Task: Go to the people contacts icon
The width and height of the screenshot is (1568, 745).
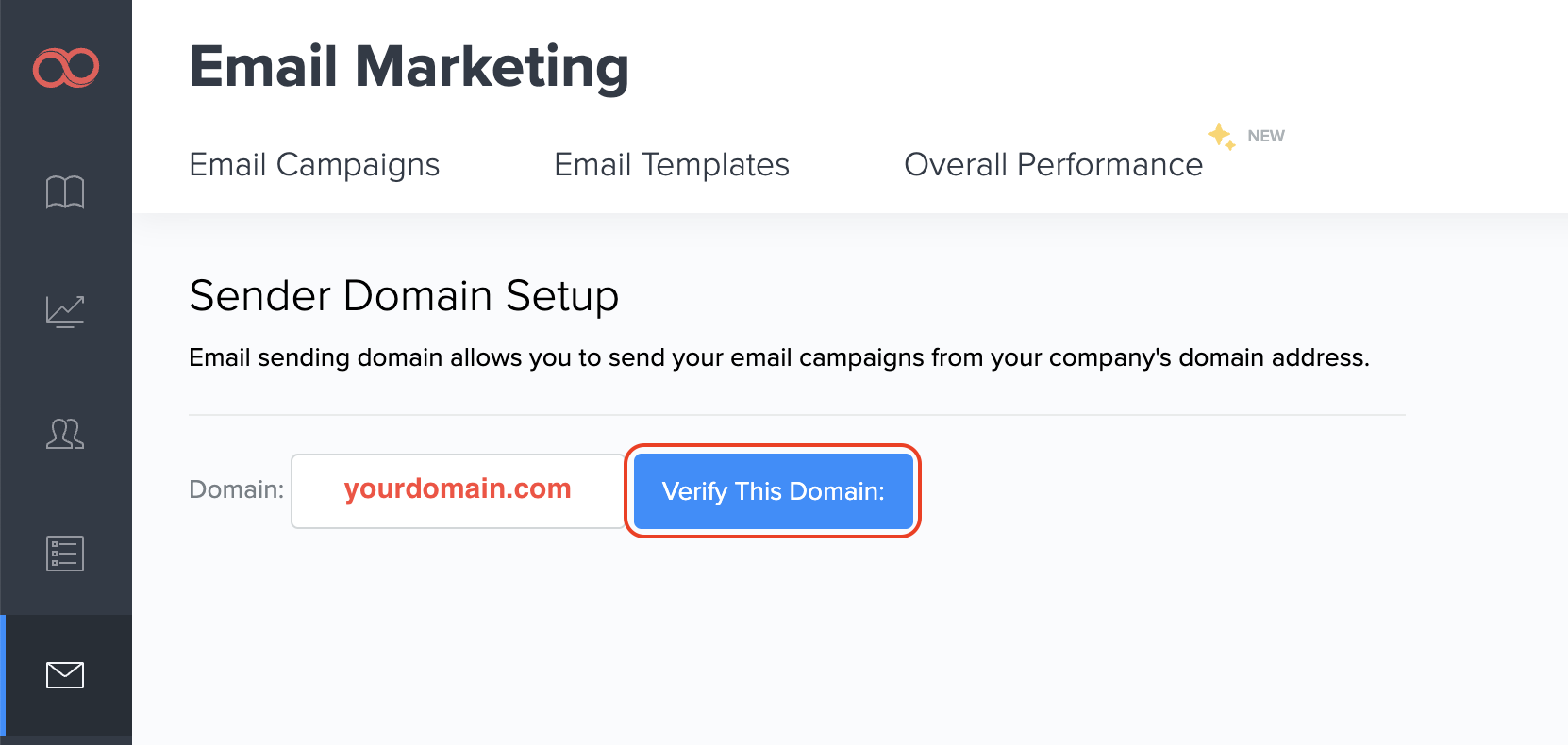Action: pos(65,434)
